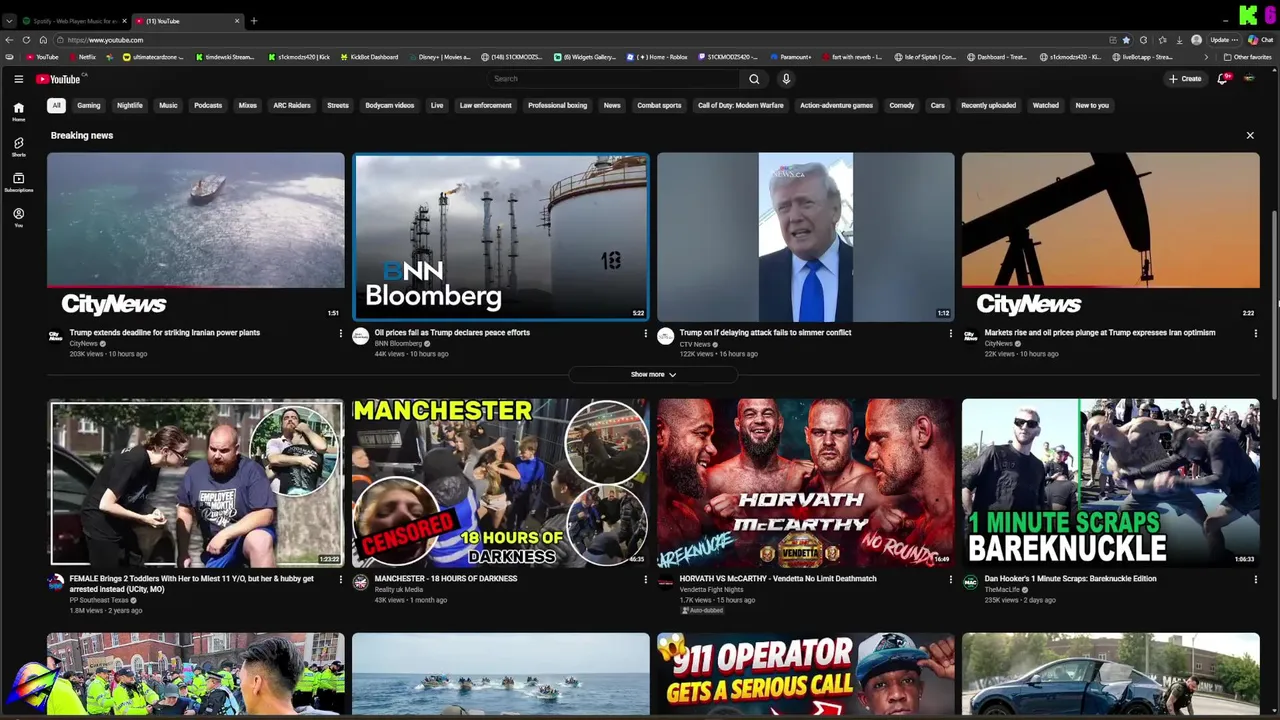Viewport: 1280px width, 720px height.
Task: Open options for Dan Hooker's 1 Minute Scraps
Action: 1255,579
